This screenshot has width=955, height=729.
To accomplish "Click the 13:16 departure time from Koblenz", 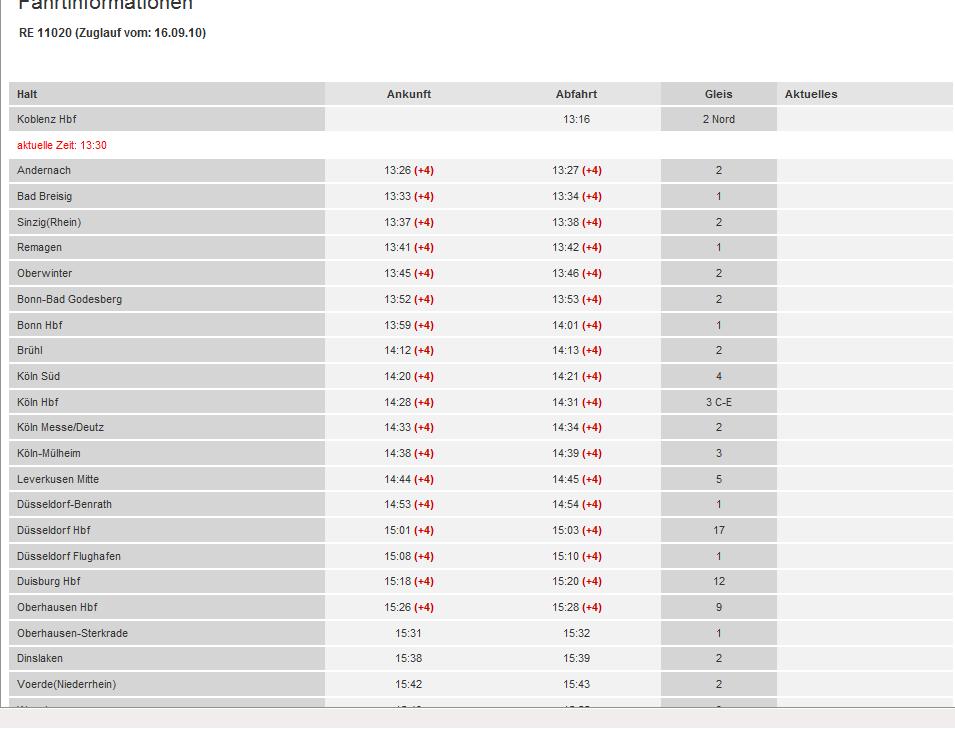I will (576, 119).
